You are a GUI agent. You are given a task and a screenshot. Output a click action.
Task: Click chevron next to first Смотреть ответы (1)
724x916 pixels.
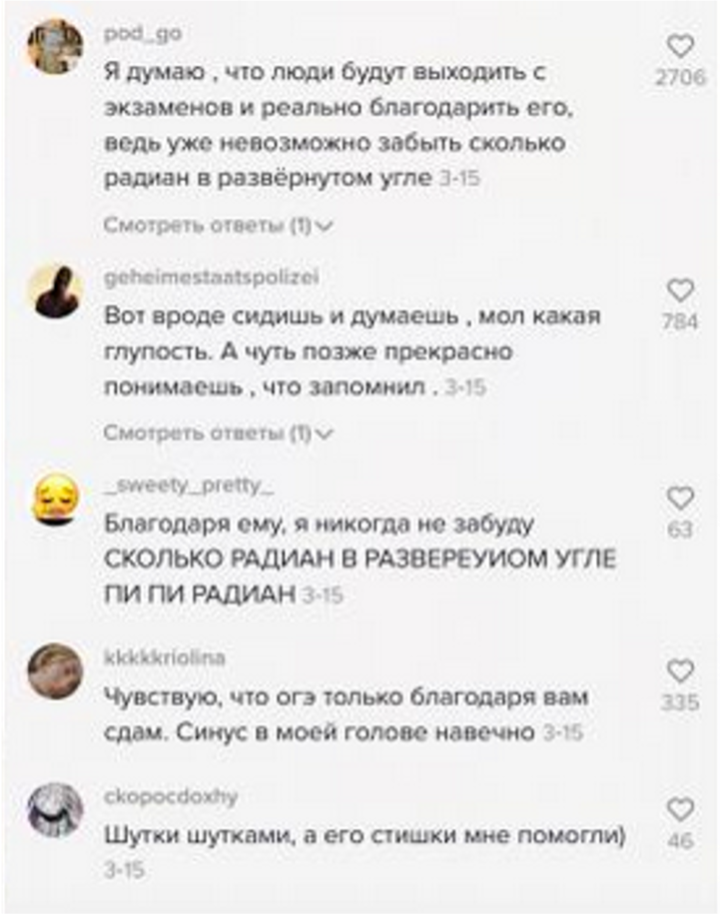point(324,225)
